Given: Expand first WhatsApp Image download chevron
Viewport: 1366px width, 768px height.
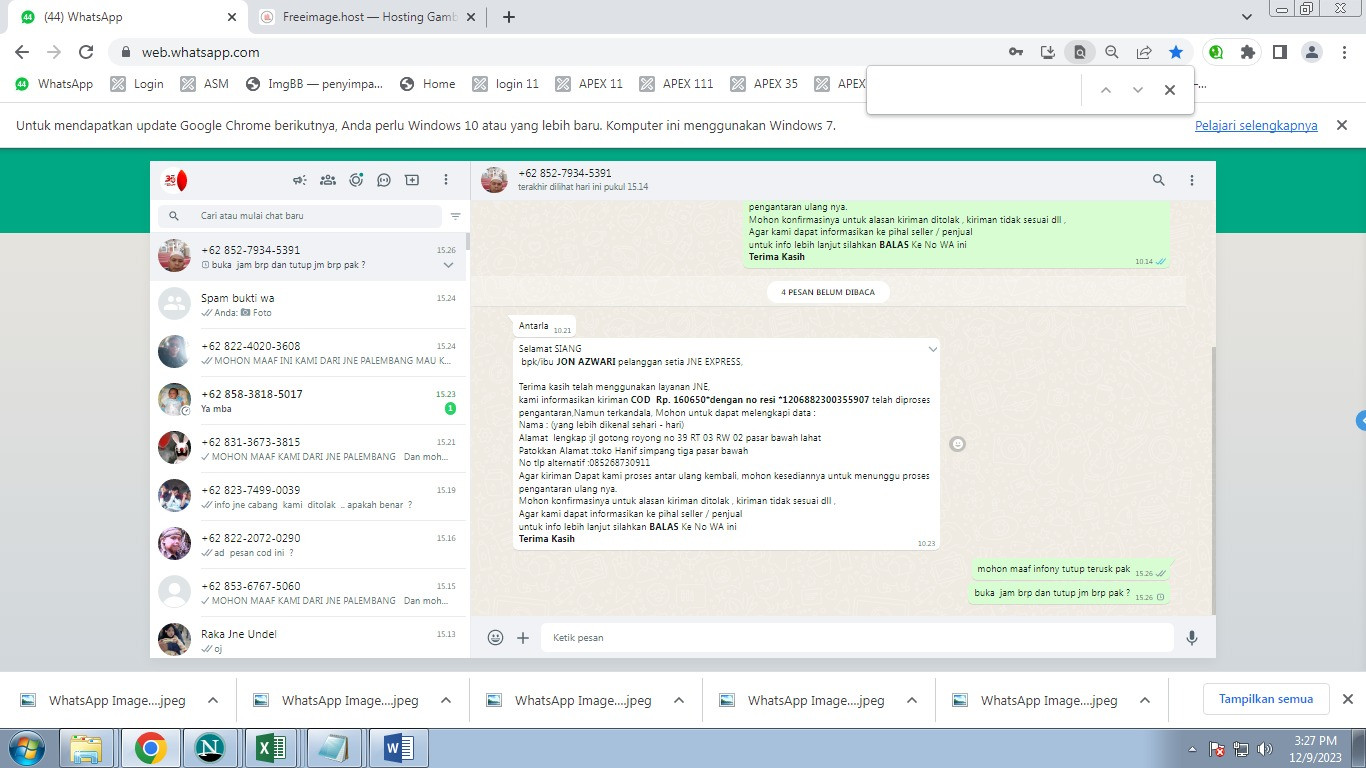Looking at the screenshot, I should point(213,701).
